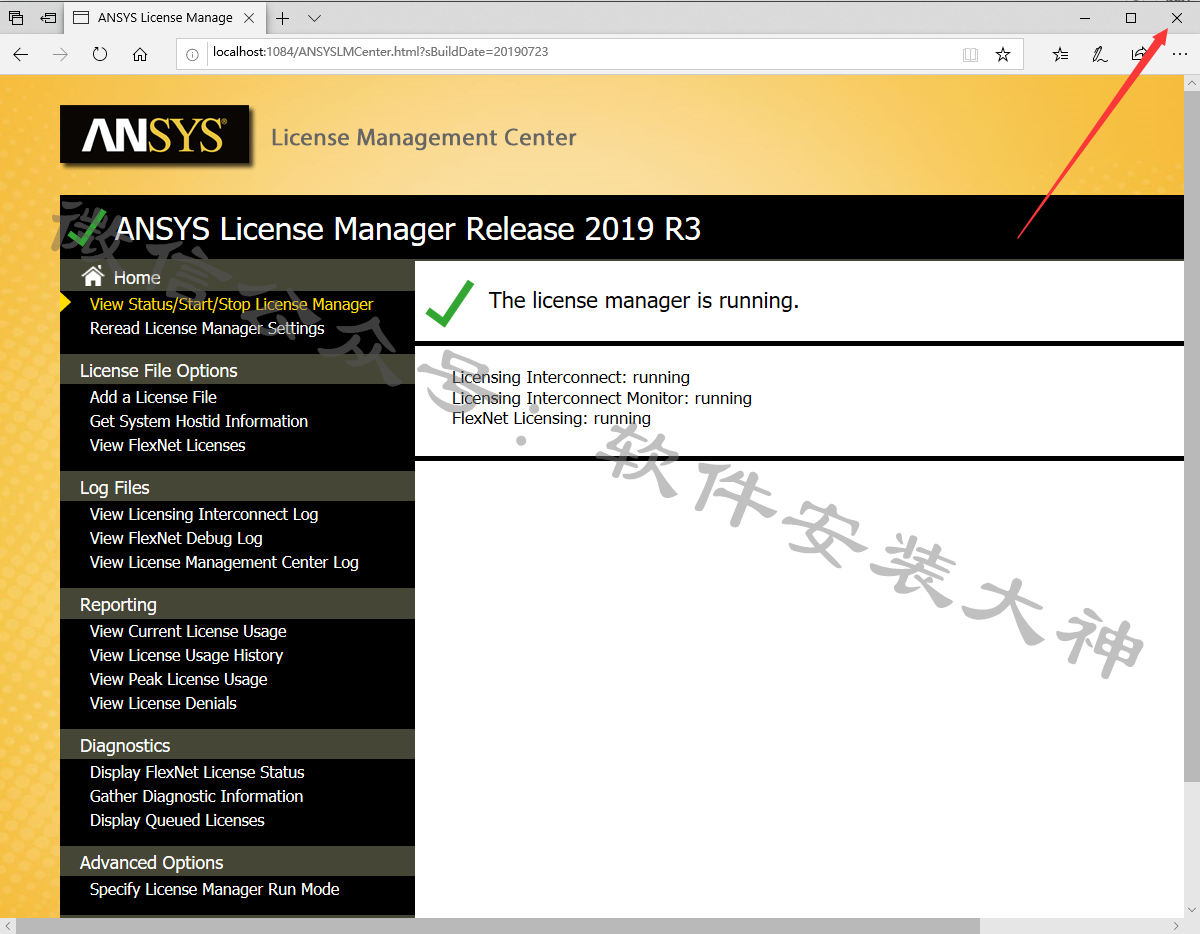Open View Licensing Interconnect Log
Viewport: 1200px width, 934px height.
click(x=204, y=514)
